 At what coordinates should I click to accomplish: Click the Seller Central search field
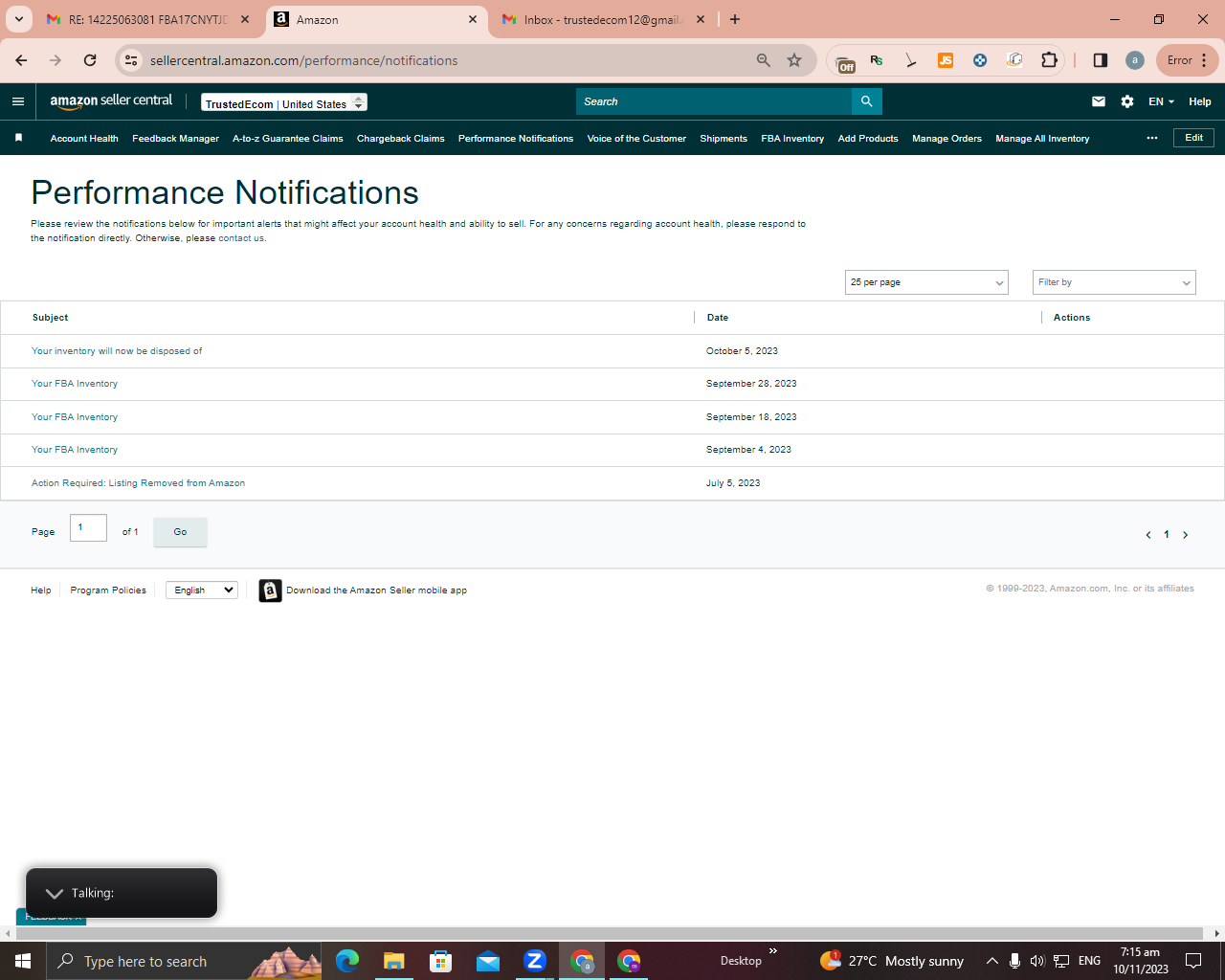(714, 101)
